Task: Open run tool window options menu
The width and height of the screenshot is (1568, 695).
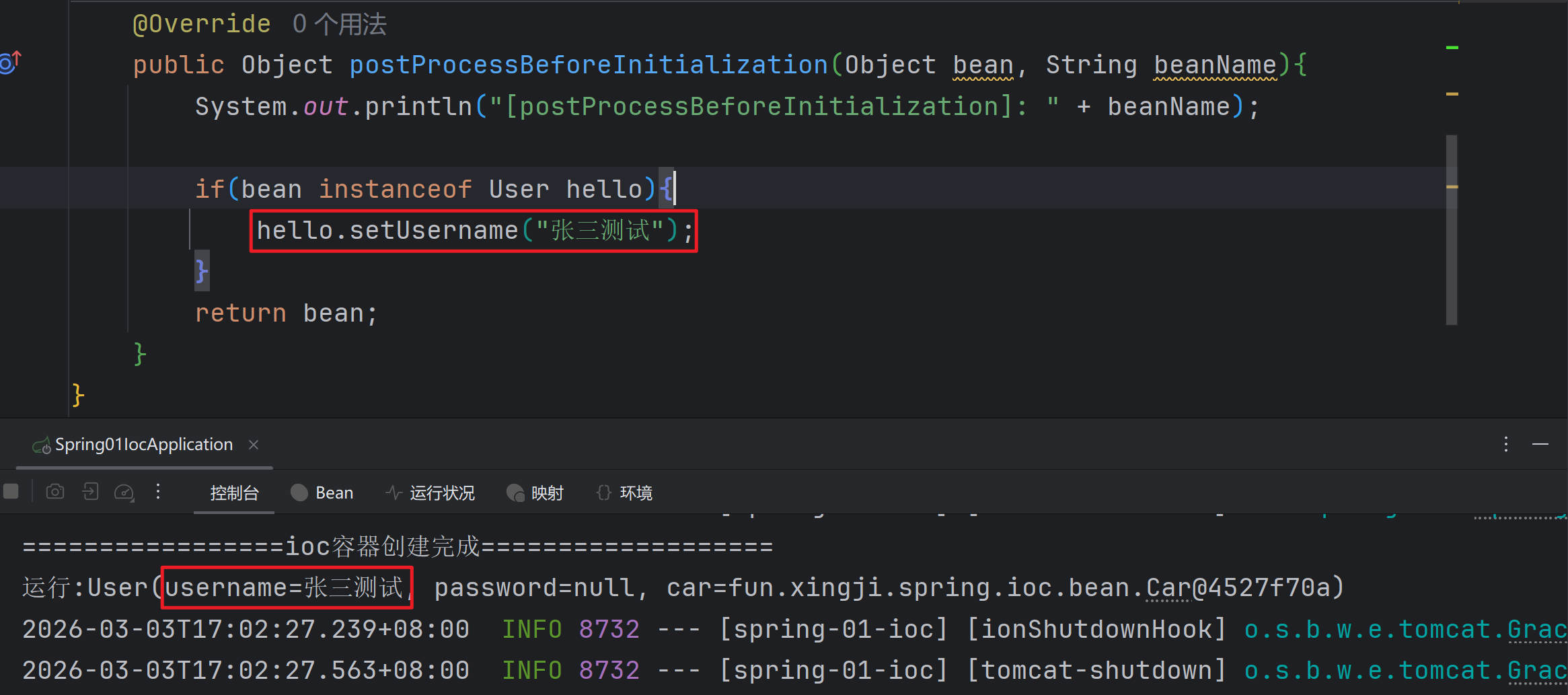Action: (x=1505, y=444)
